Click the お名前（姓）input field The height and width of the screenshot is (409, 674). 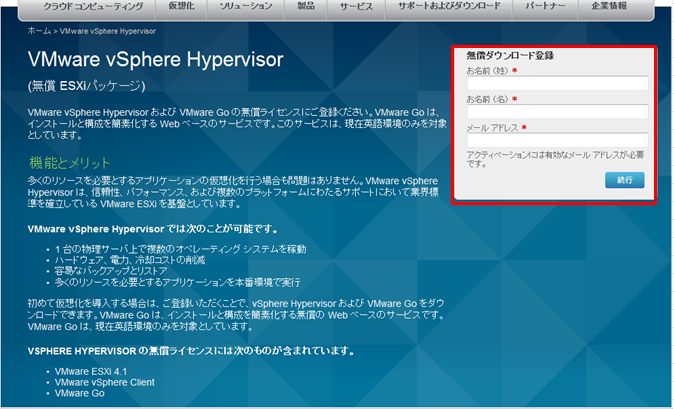point(558,83)
